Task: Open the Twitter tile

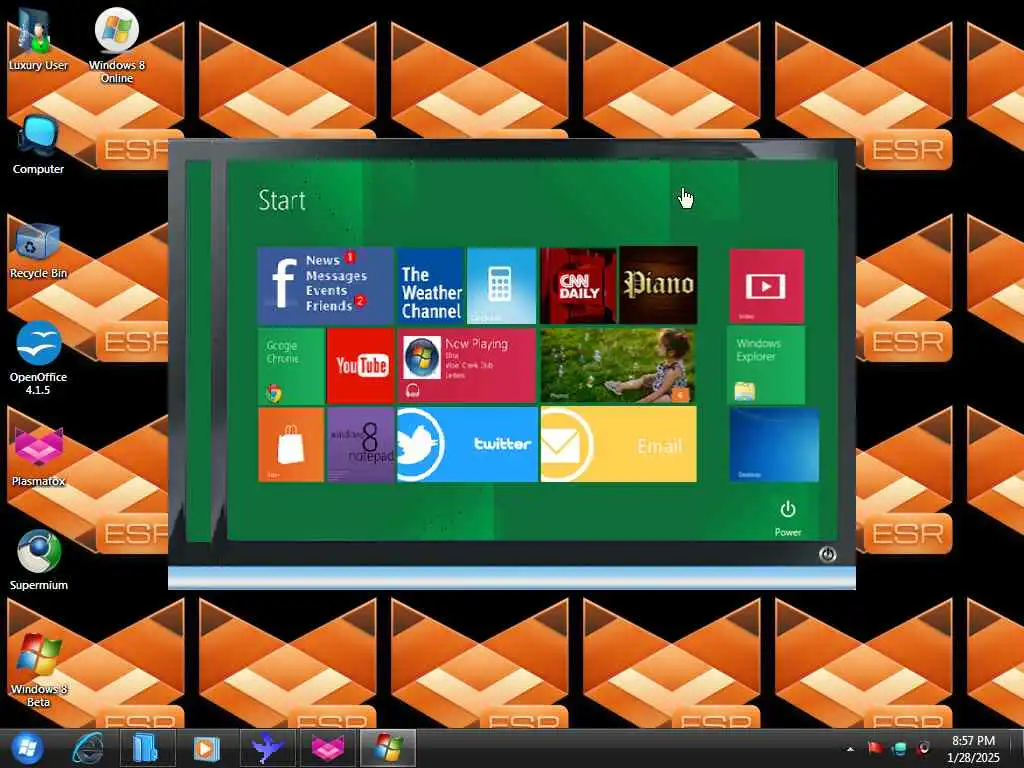Action: point(467,444)
